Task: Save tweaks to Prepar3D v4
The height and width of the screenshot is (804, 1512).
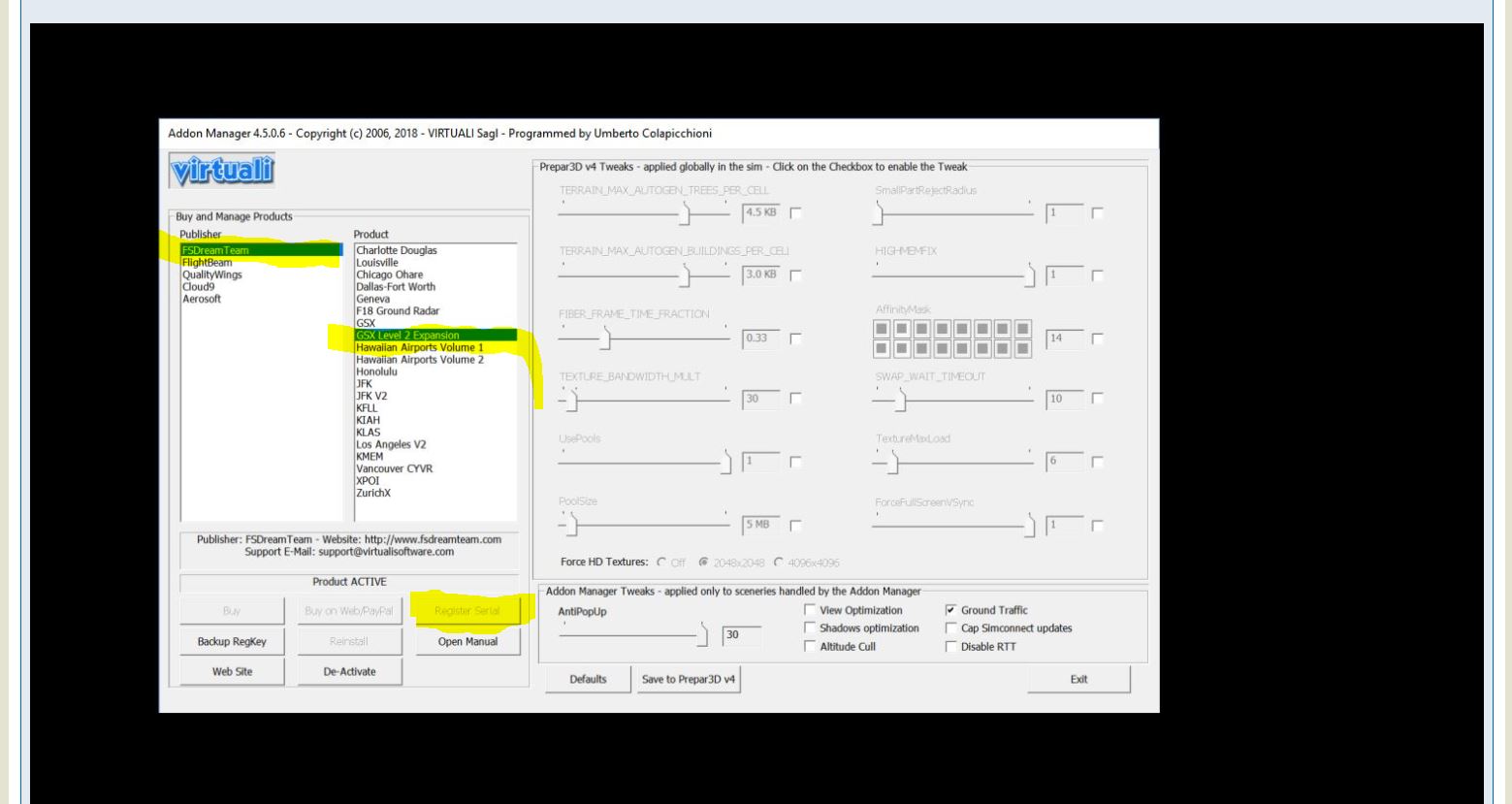Action: [689, 679]
